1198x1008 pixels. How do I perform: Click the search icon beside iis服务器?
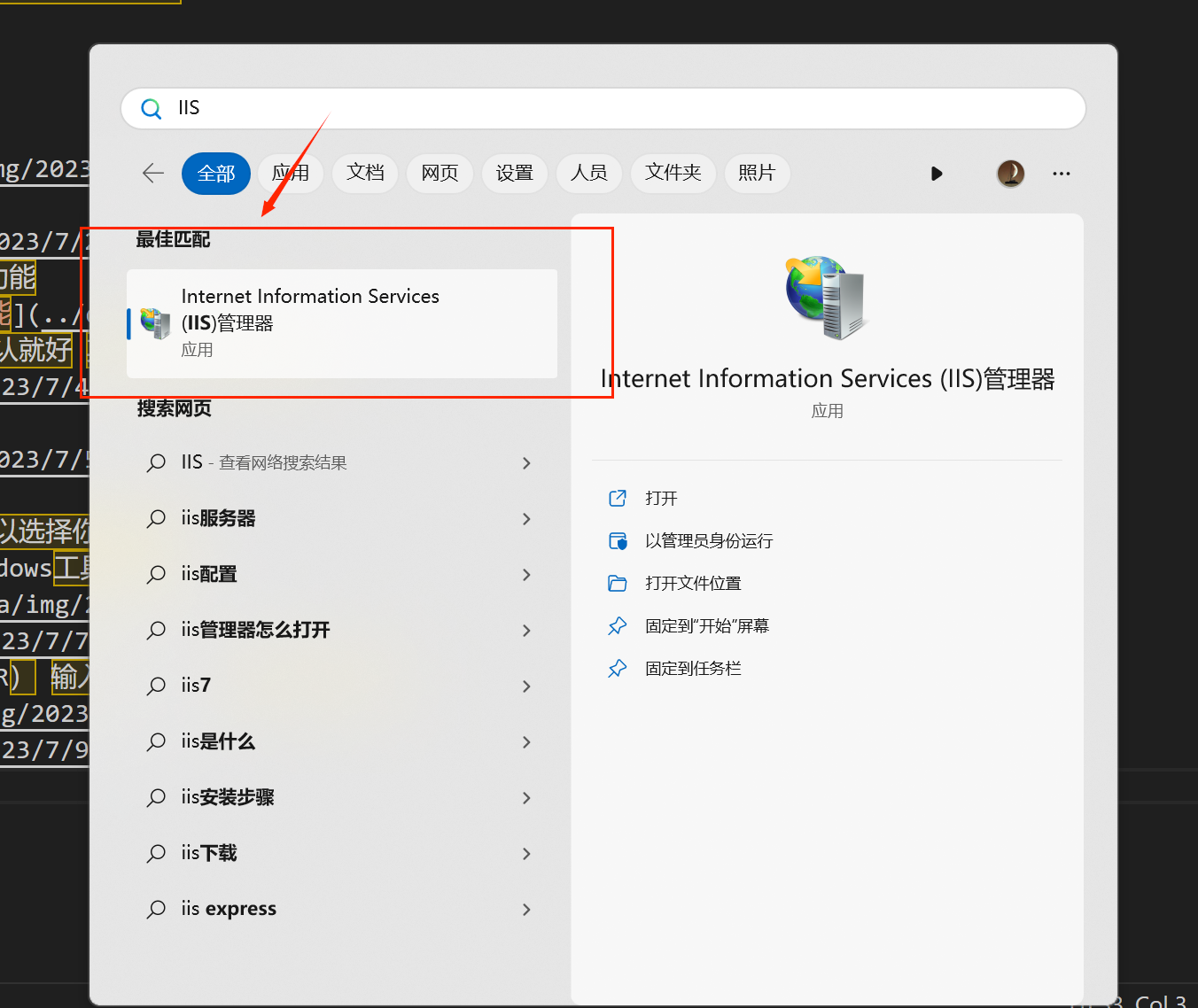click(x=156, y=518)
